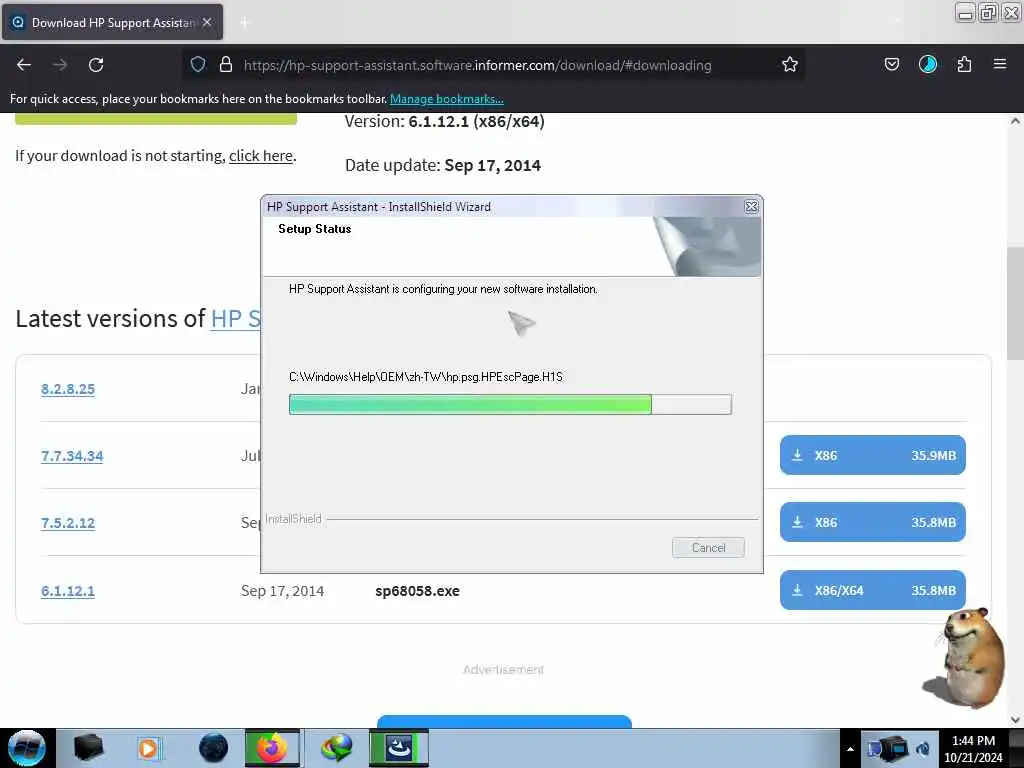Screen dimensions: 1024x768
Task: Open a new tab with plus button
Action: [244, 23]
